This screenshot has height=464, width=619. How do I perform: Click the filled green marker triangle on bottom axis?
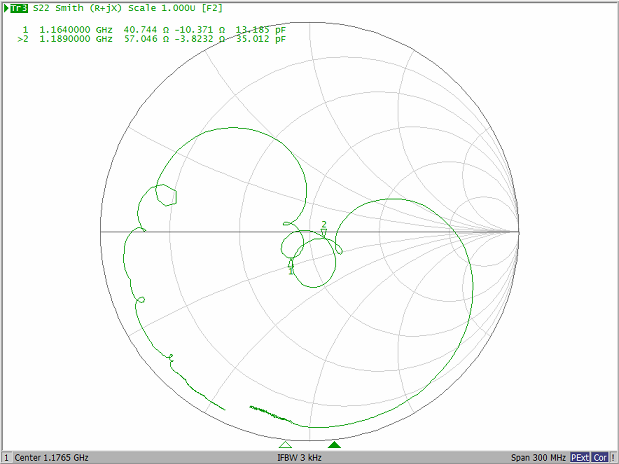click(335, 444)
